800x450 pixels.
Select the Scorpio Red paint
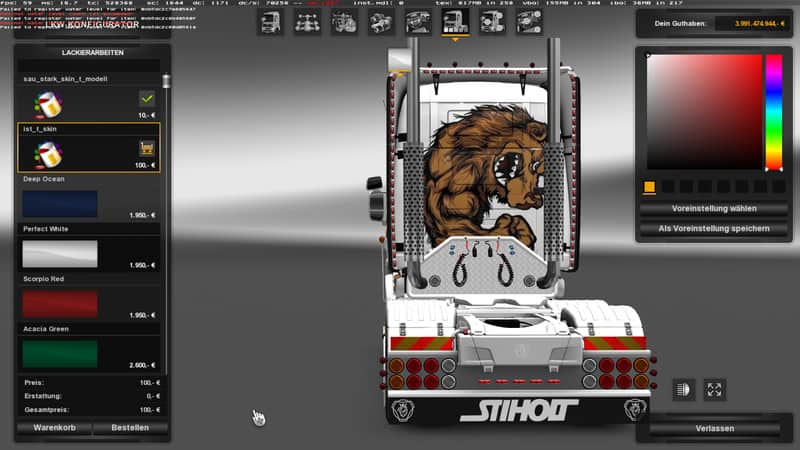(x=60, y=303)
